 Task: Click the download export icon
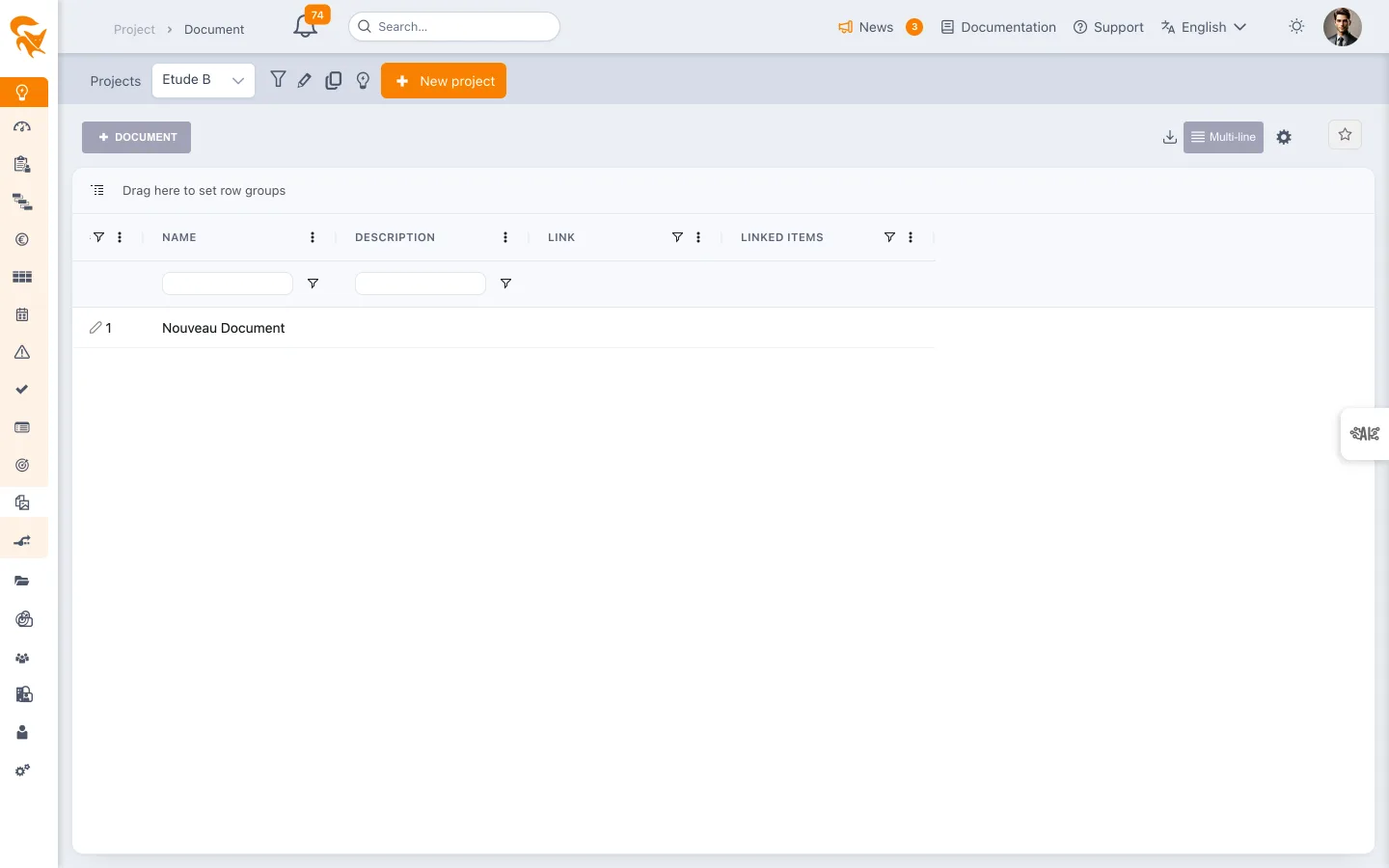point(1170,137)
